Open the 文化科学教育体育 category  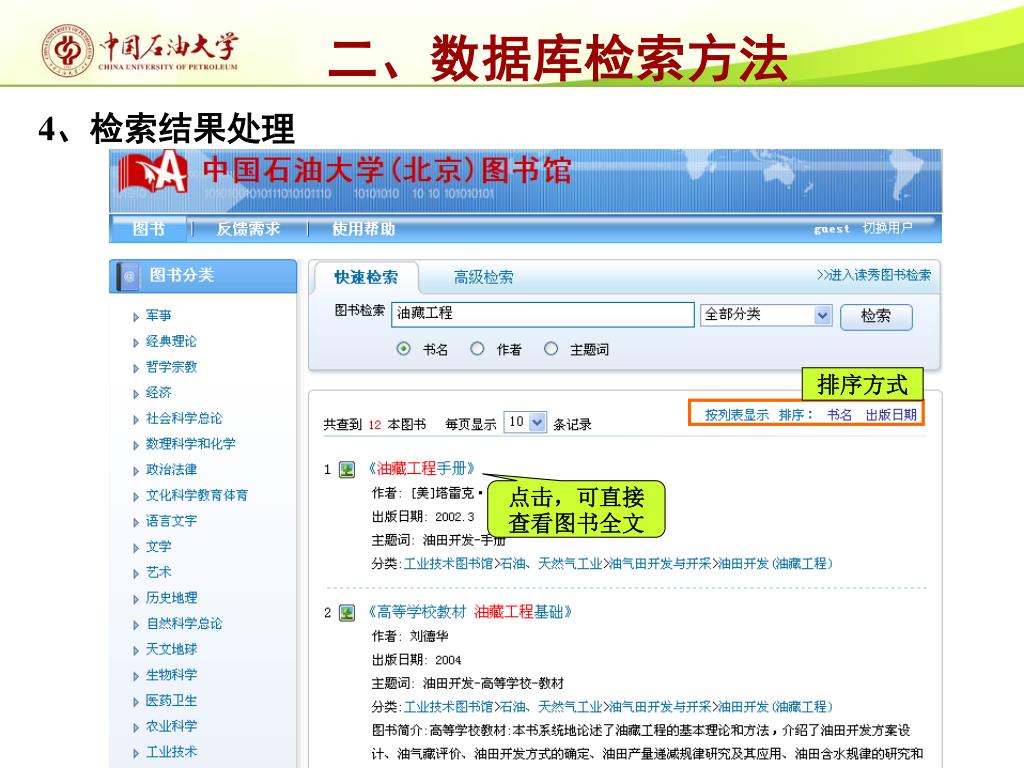pyautogui.click(x=197, y=495)
